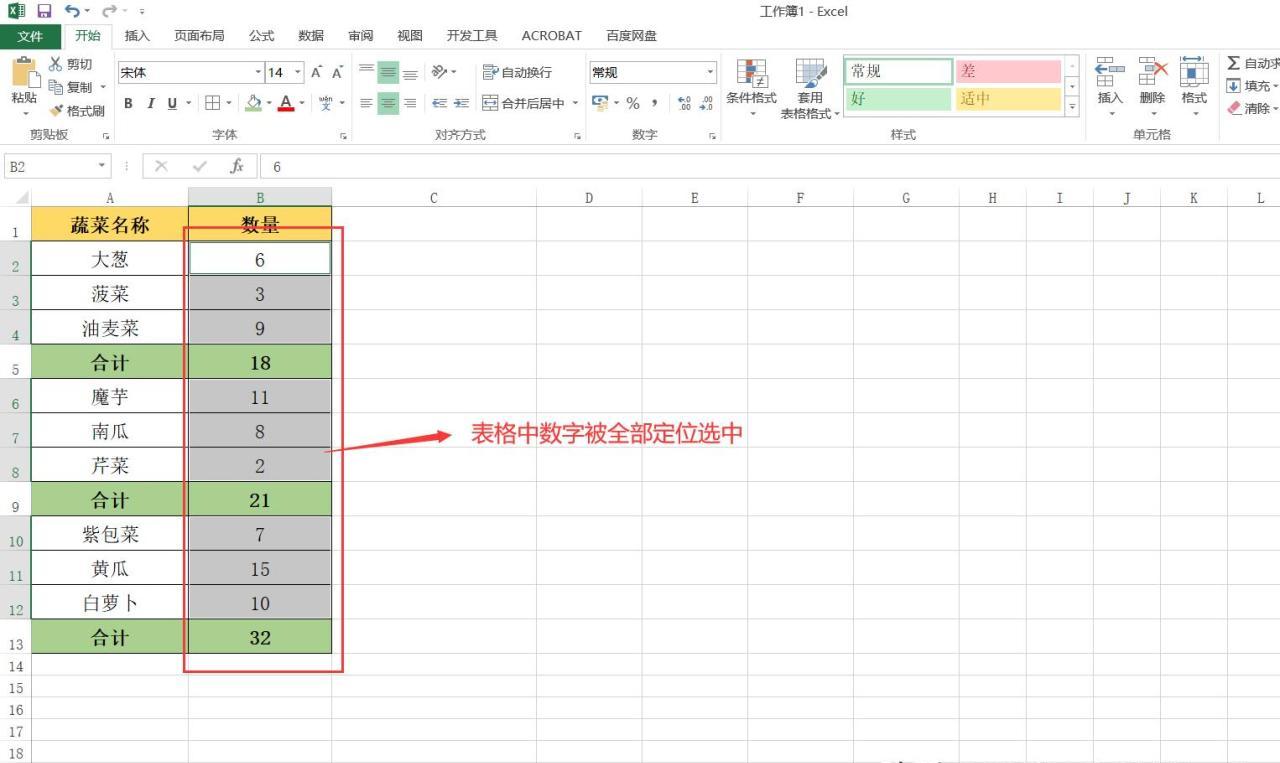Apply the red font color
The height and width of the screenshot is (763, 1280).
(286, 103)
